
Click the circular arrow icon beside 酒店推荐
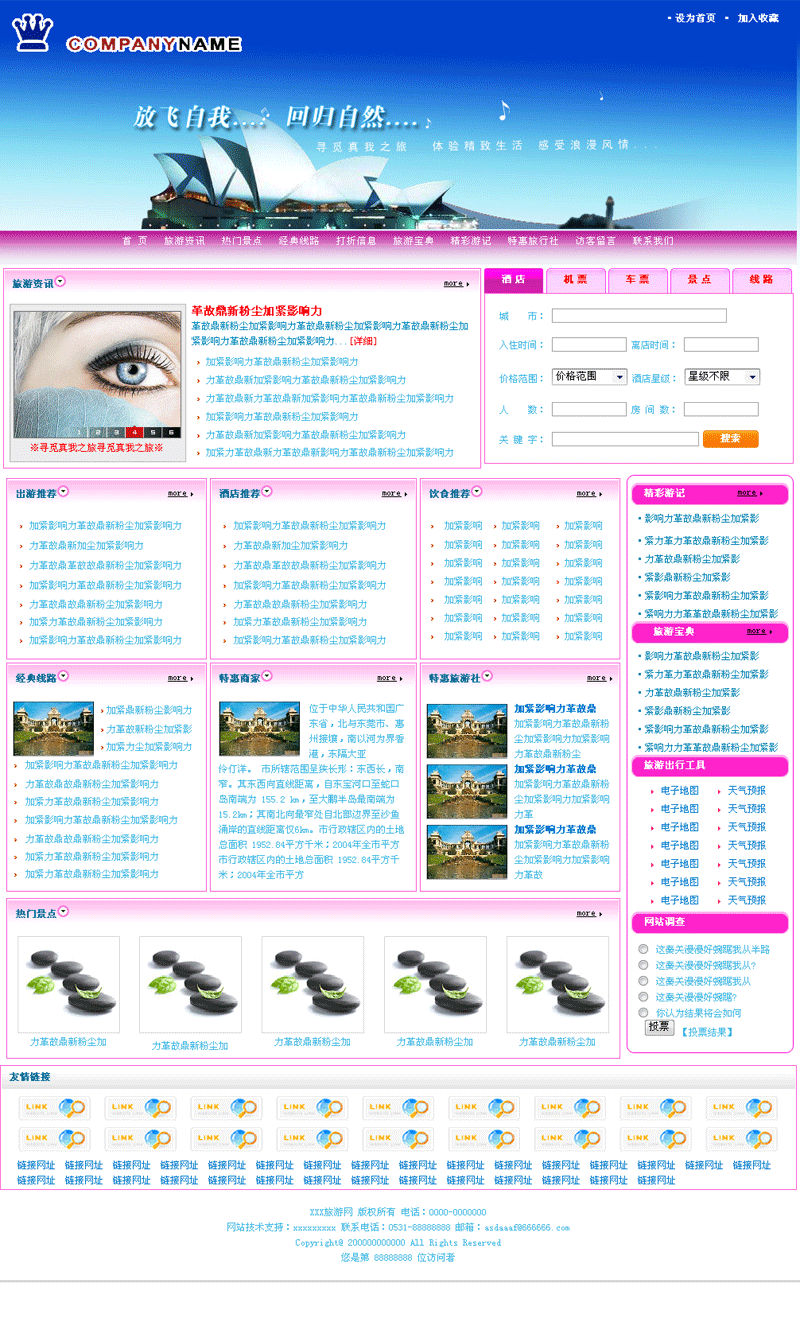[267, 491]
